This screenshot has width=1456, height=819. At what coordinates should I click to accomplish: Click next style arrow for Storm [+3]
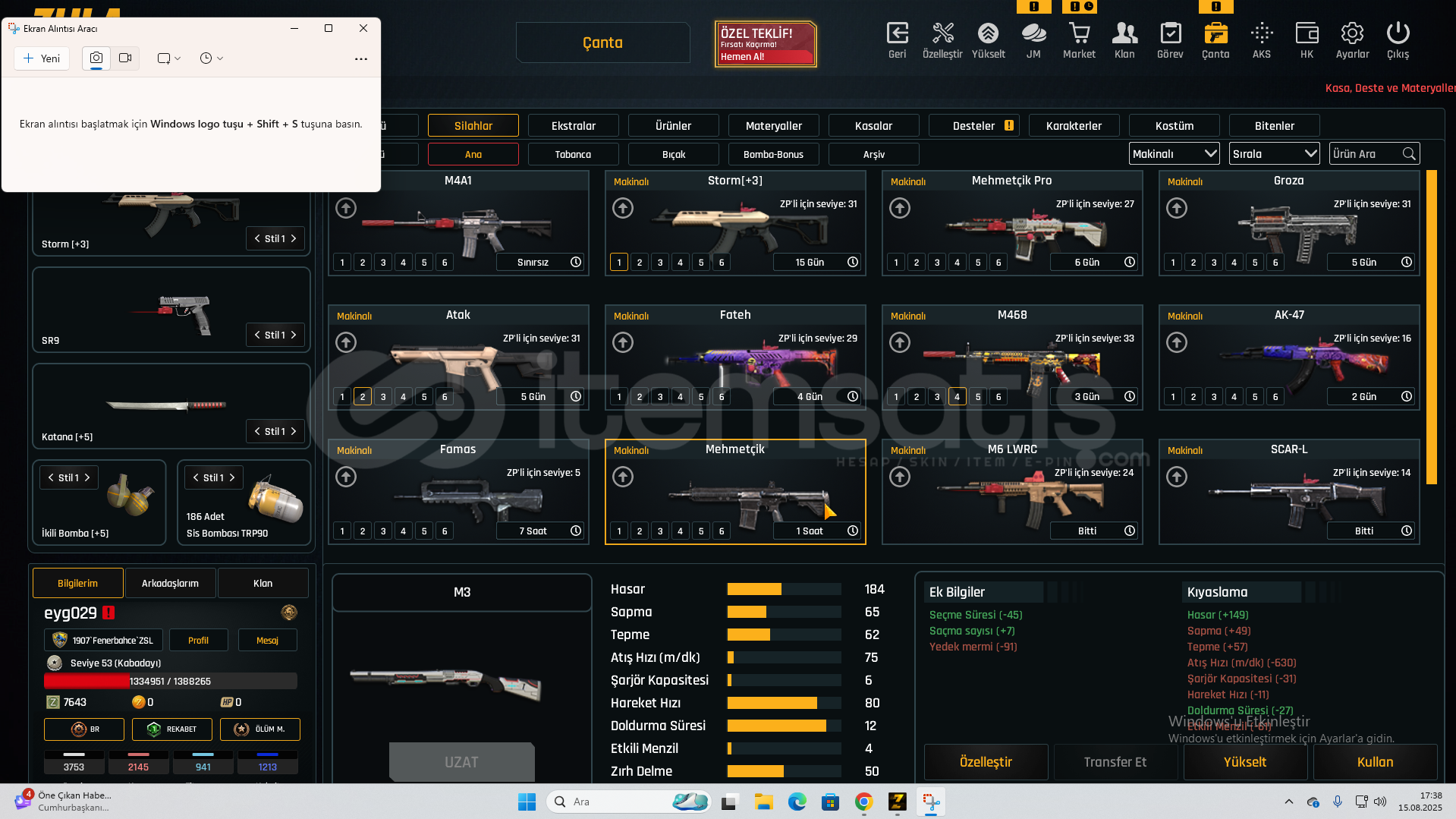294,238
